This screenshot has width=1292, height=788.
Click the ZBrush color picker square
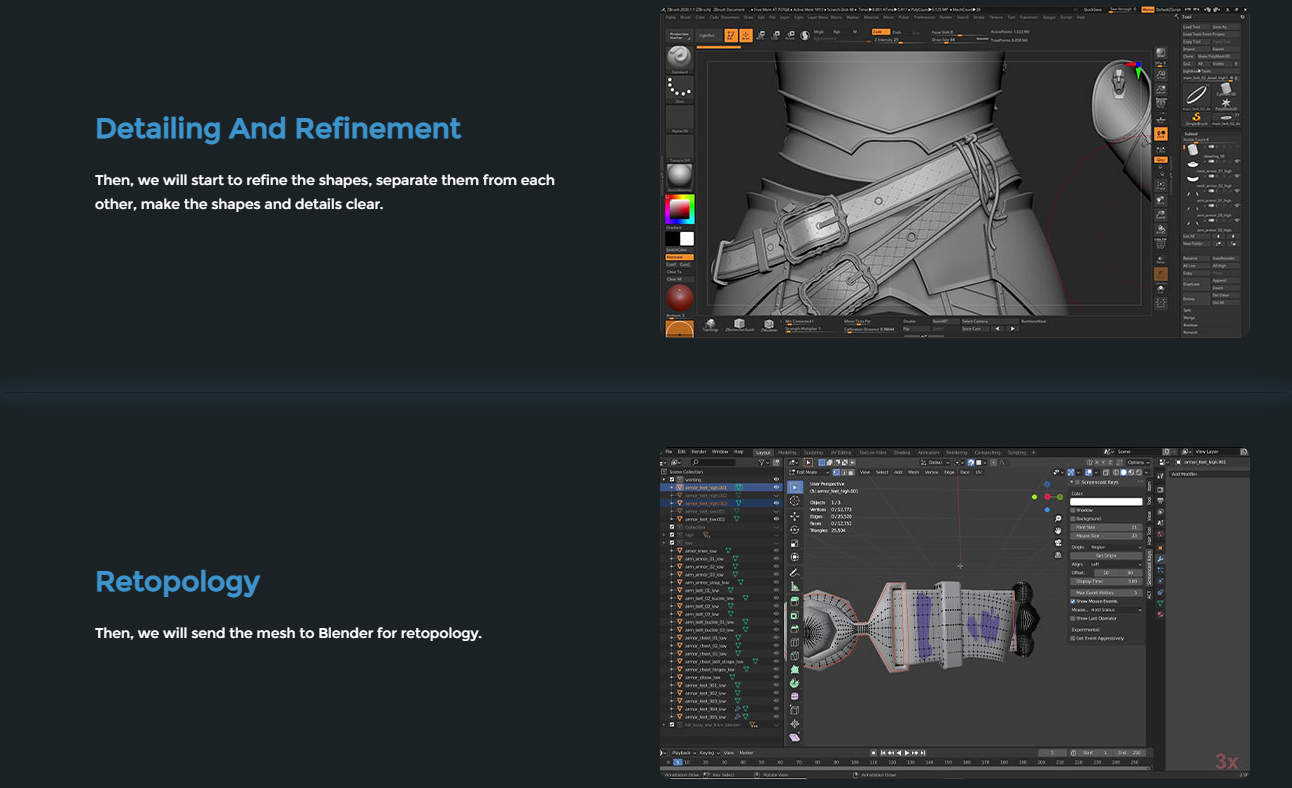(679, 209)
